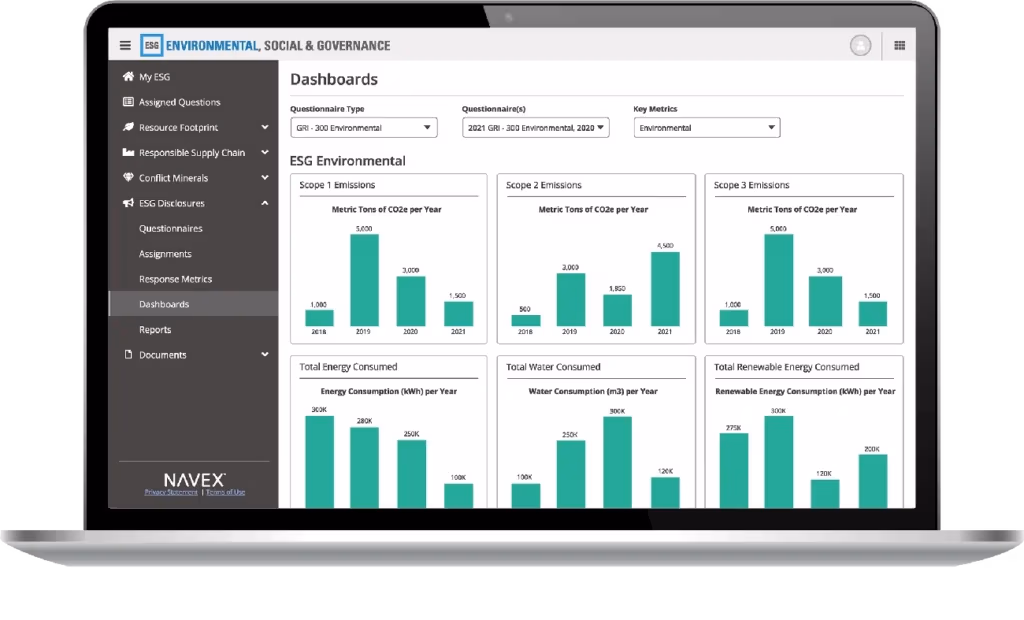Click the Total Renewable Energy Consumed title
This screenshot has width=1024, height=620.
point(786,367)
